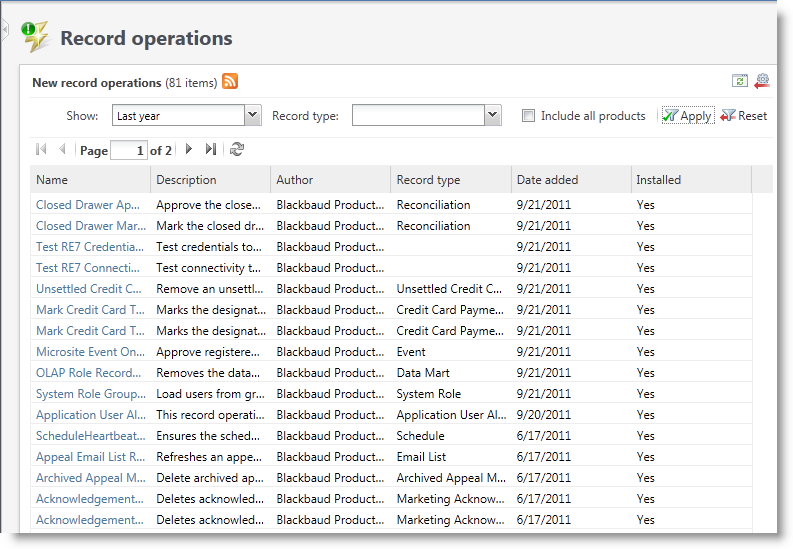The image size is (793, 549).
Task: Click the Reset filter button
Action: click(x=744, y=116)
